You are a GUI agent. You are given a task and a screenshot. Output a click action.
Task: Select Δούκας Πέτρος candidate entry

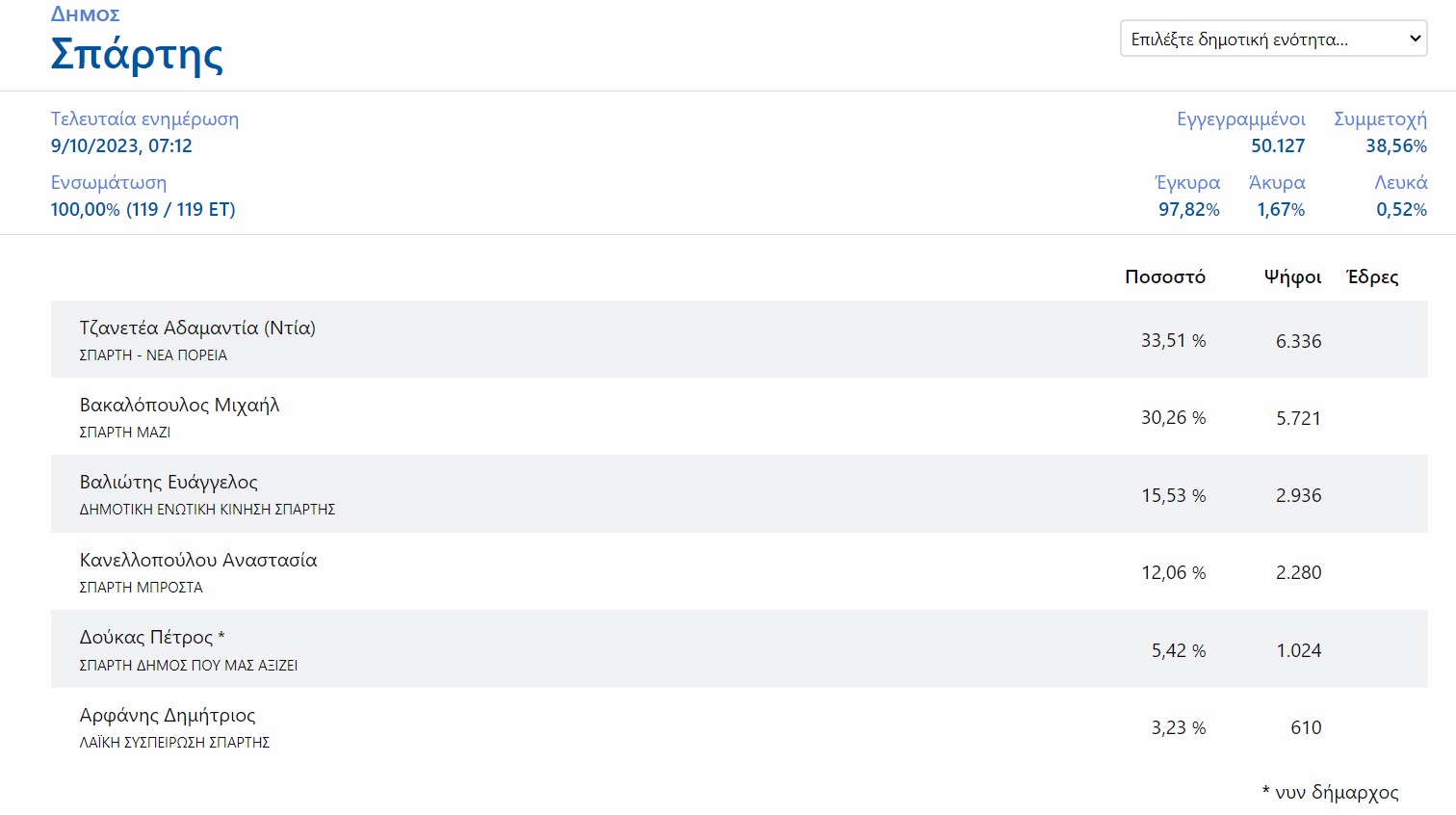pyautogui.click(x=739, y=649)
